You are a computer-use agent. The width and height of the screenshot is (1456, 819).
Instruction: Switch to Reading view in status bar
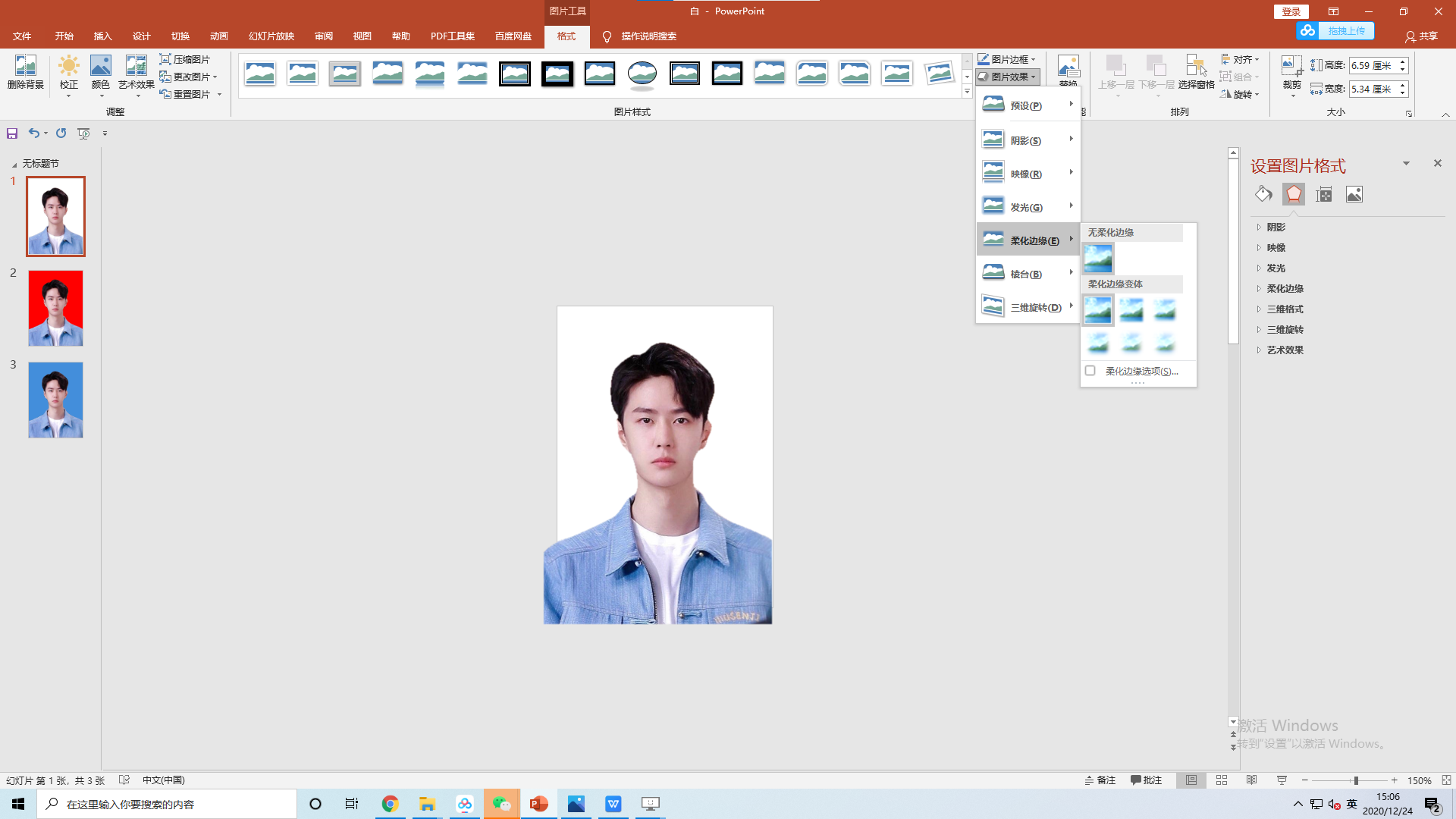1251,780
